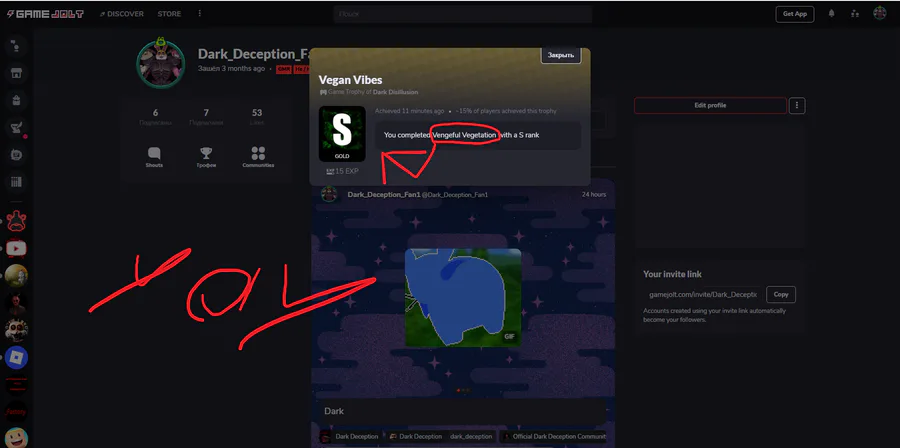900x448 pixels.
Task: Click the search field in top bar
Action: tap(463, 14)
